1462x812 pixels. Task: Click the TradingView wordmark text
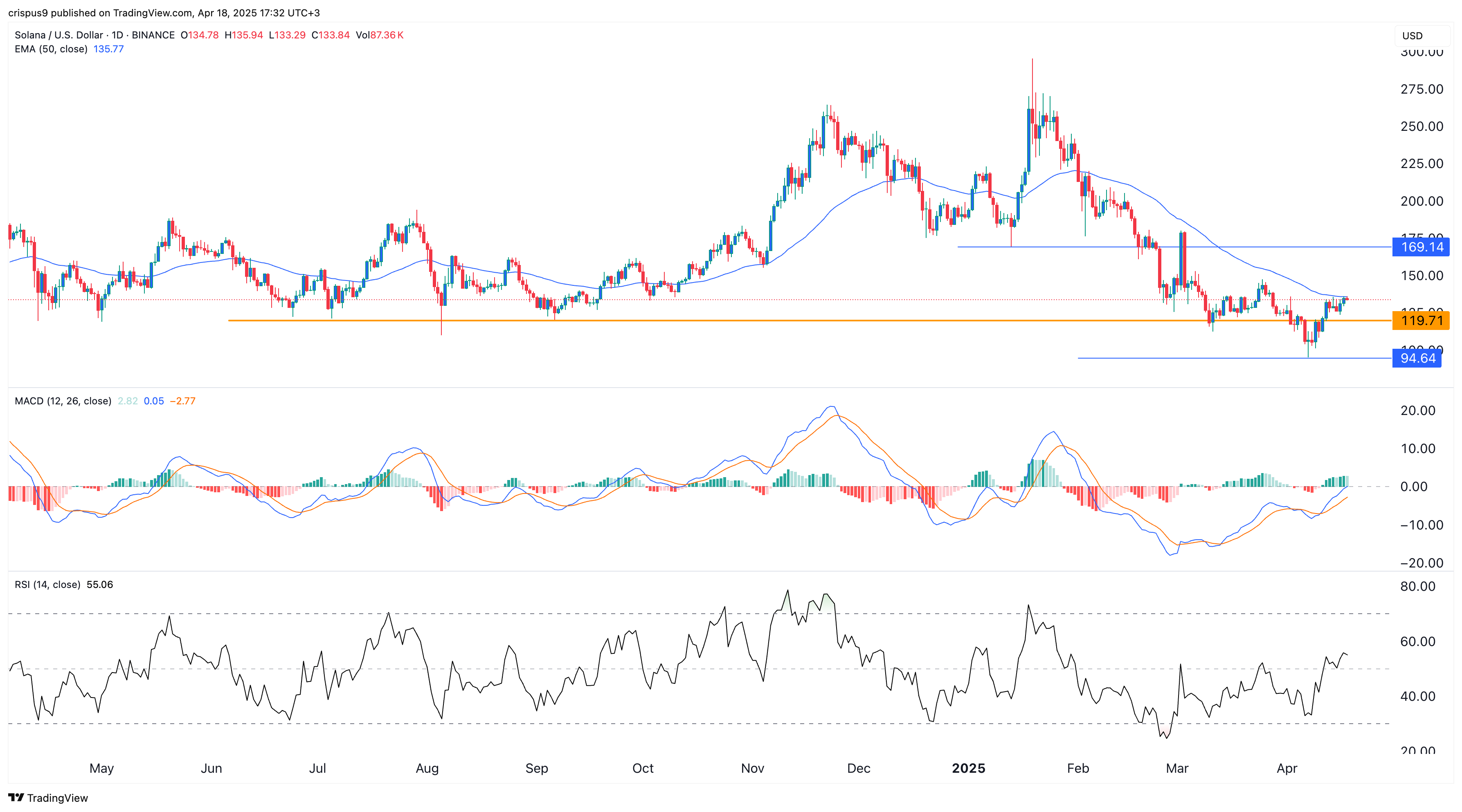pos(57,798)
